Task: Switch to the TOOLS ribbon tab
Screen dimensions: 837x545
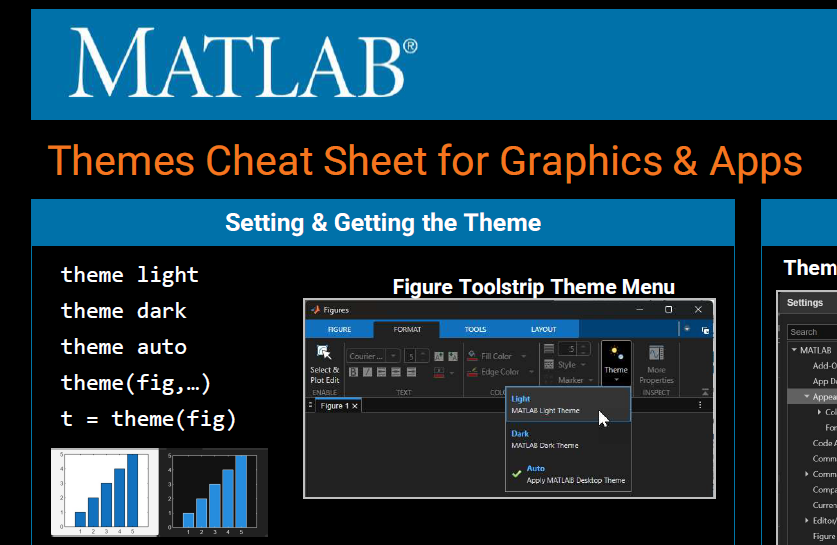Action: click(x=475, y=329)
